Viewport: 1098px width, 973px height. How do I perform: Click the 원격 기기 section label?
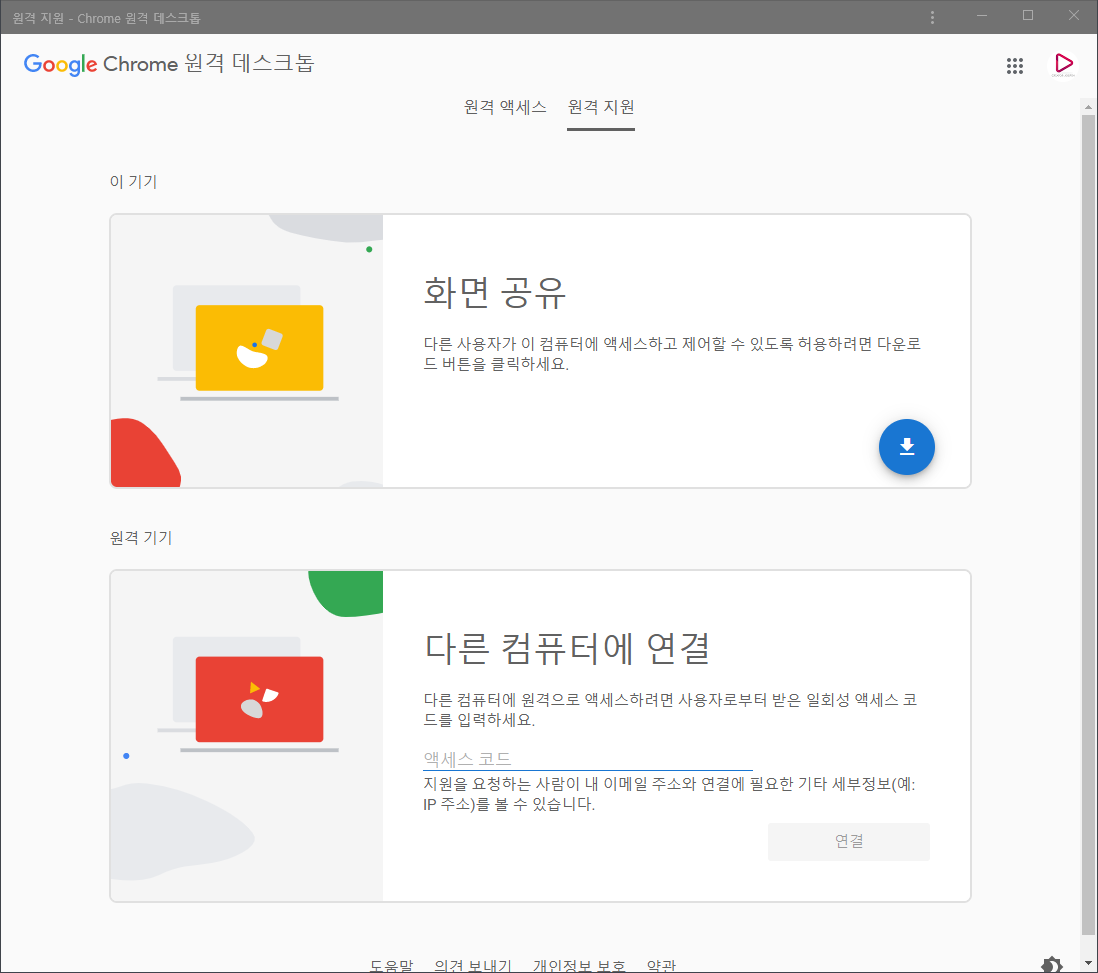pyautogui.click(x=141, y=538)
